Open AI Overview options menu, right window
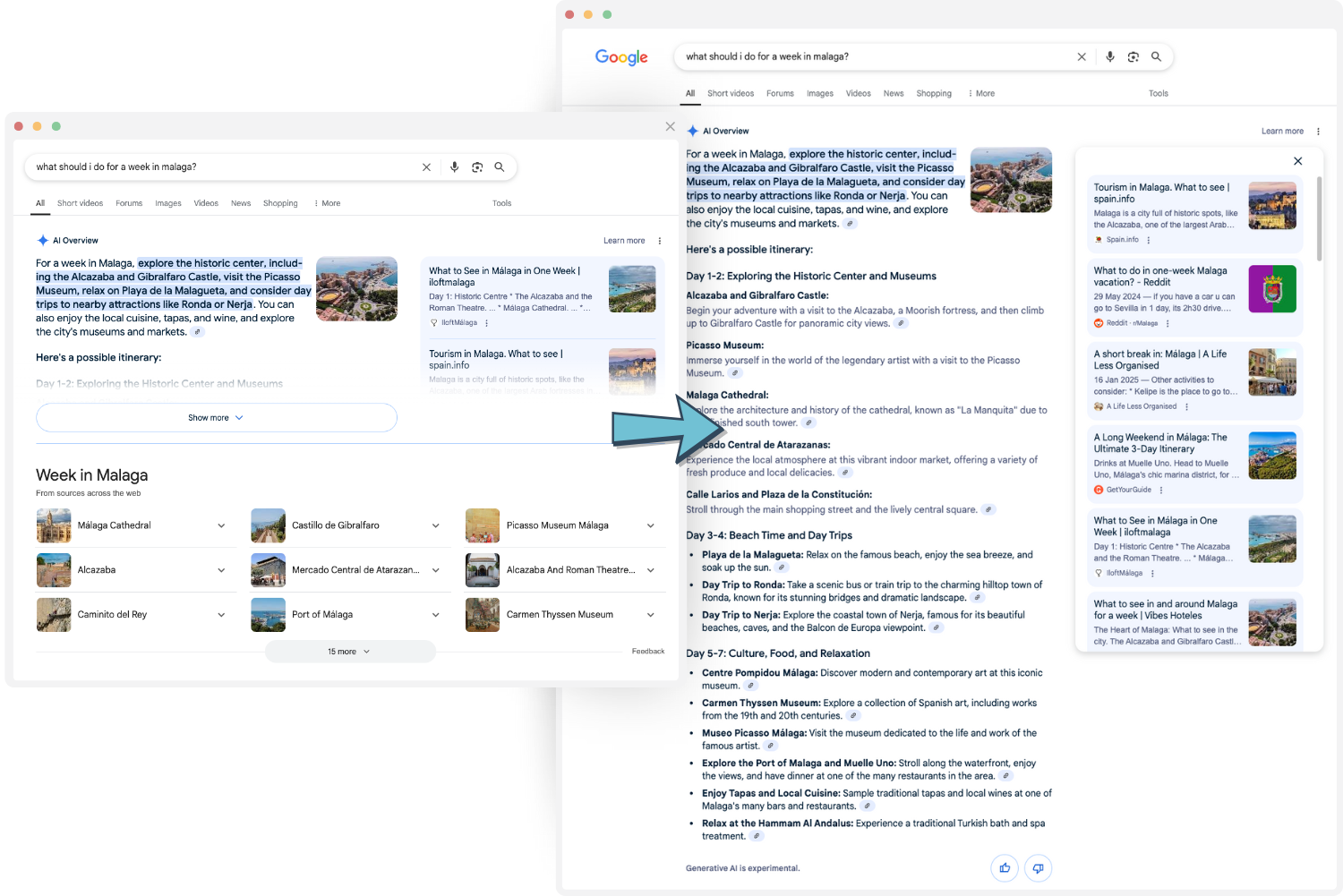Viewport: 1343px width, 896px height. click(1318, 132)
